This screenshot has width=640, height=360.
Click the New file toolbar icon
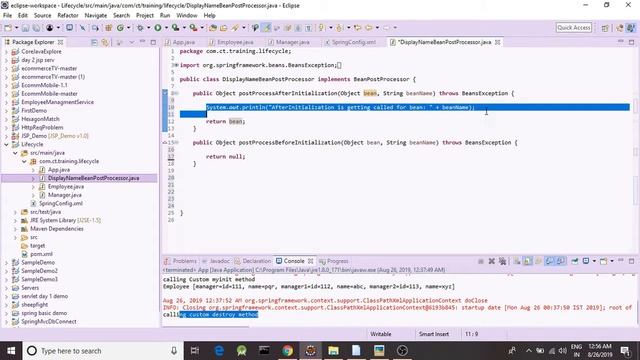pyautogui.click(x=8, y=28)
